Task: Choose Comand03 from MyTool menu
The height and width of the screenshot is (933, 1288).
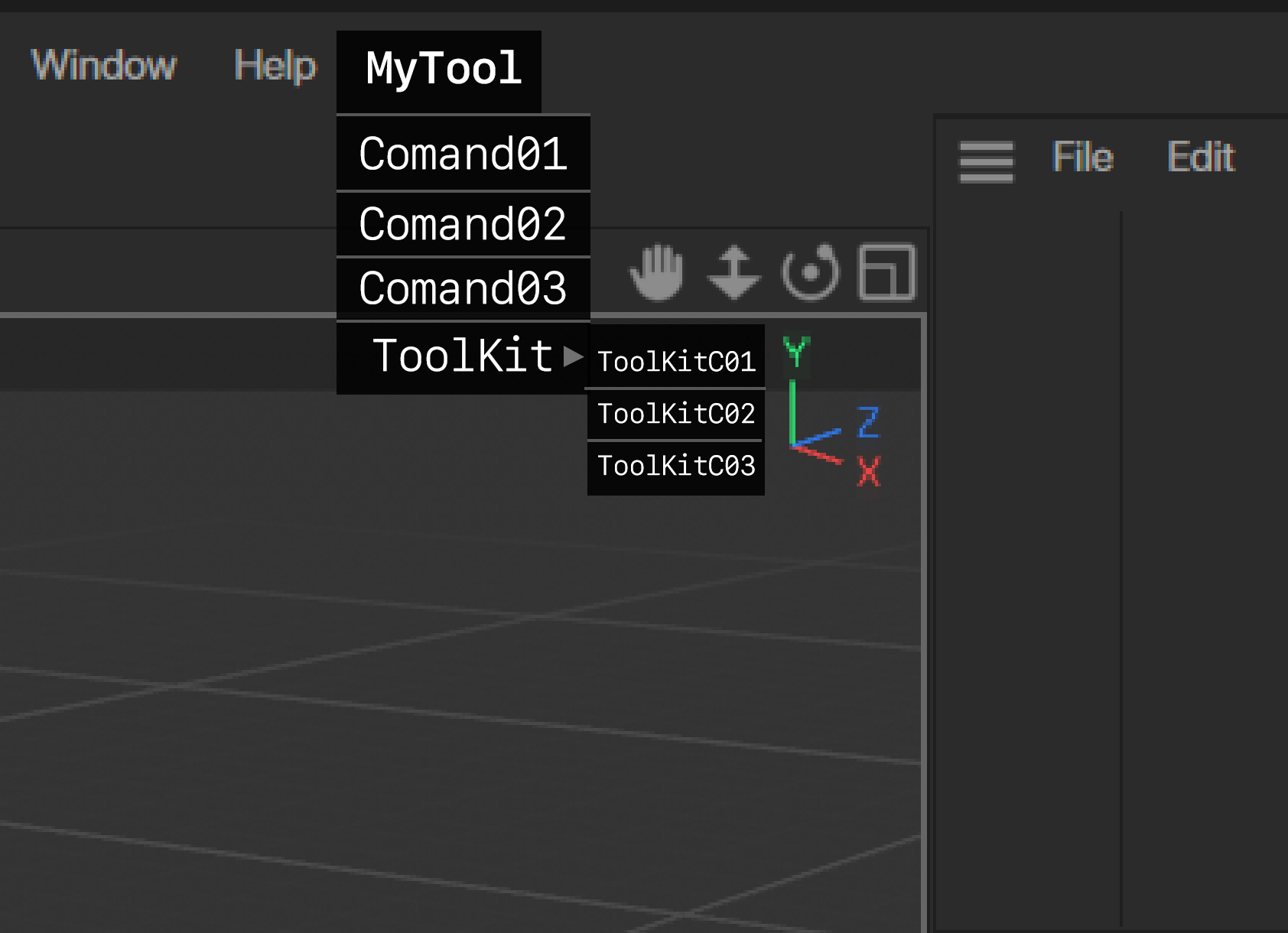Action: click(x=463, y=288)
